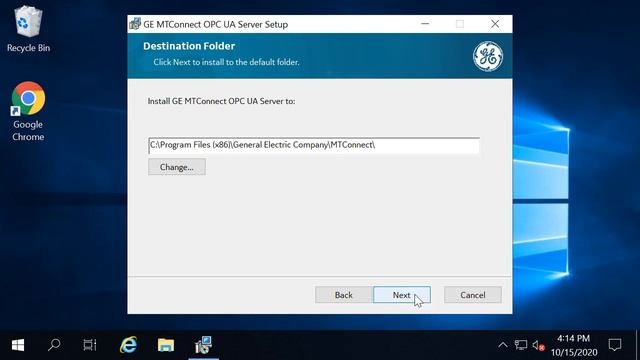Select the Recycle Bin desktop icon
The height and width of the screenshot is (360, 640).
[28, 29]
